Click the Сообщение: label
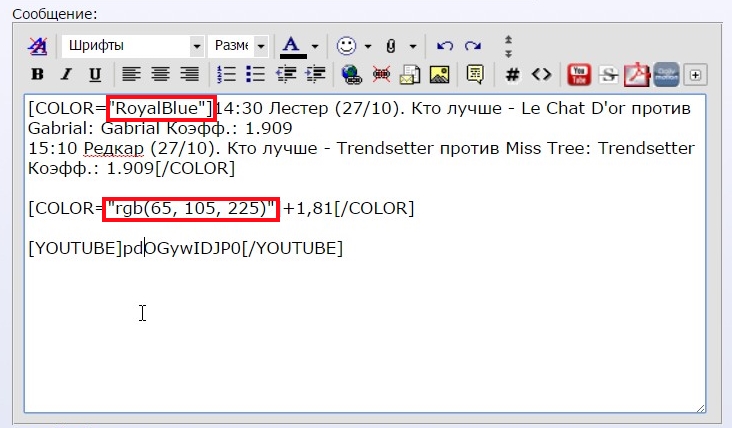 tap(55, 14)
